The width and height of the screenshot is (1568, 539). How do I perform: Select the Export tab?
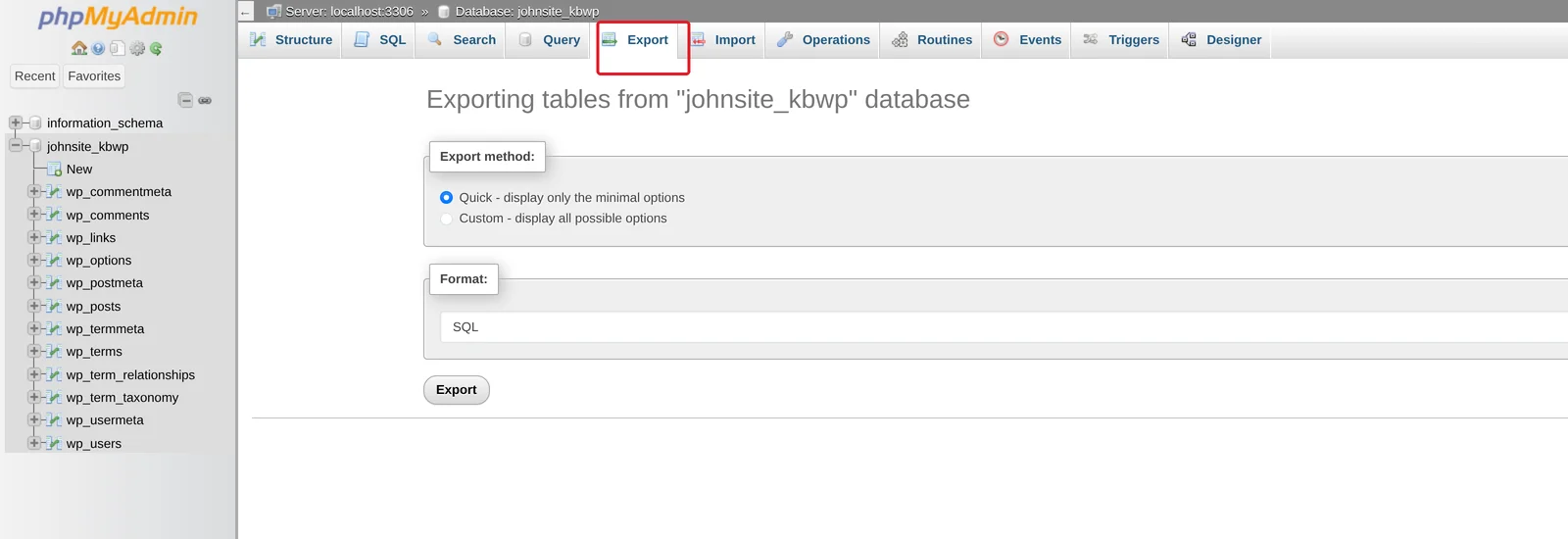pyautogui.click(x=635, y=40)
